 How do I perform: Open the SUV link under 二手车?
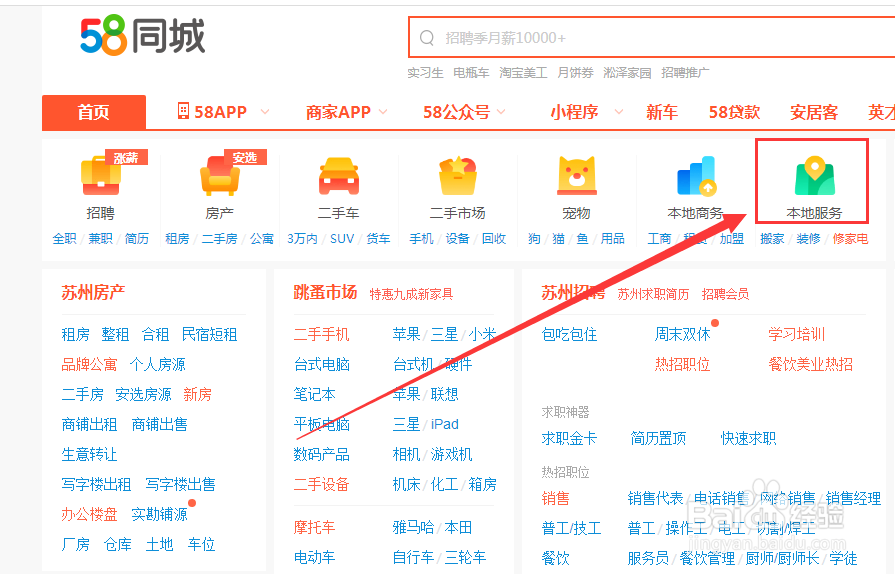point(342,239)
